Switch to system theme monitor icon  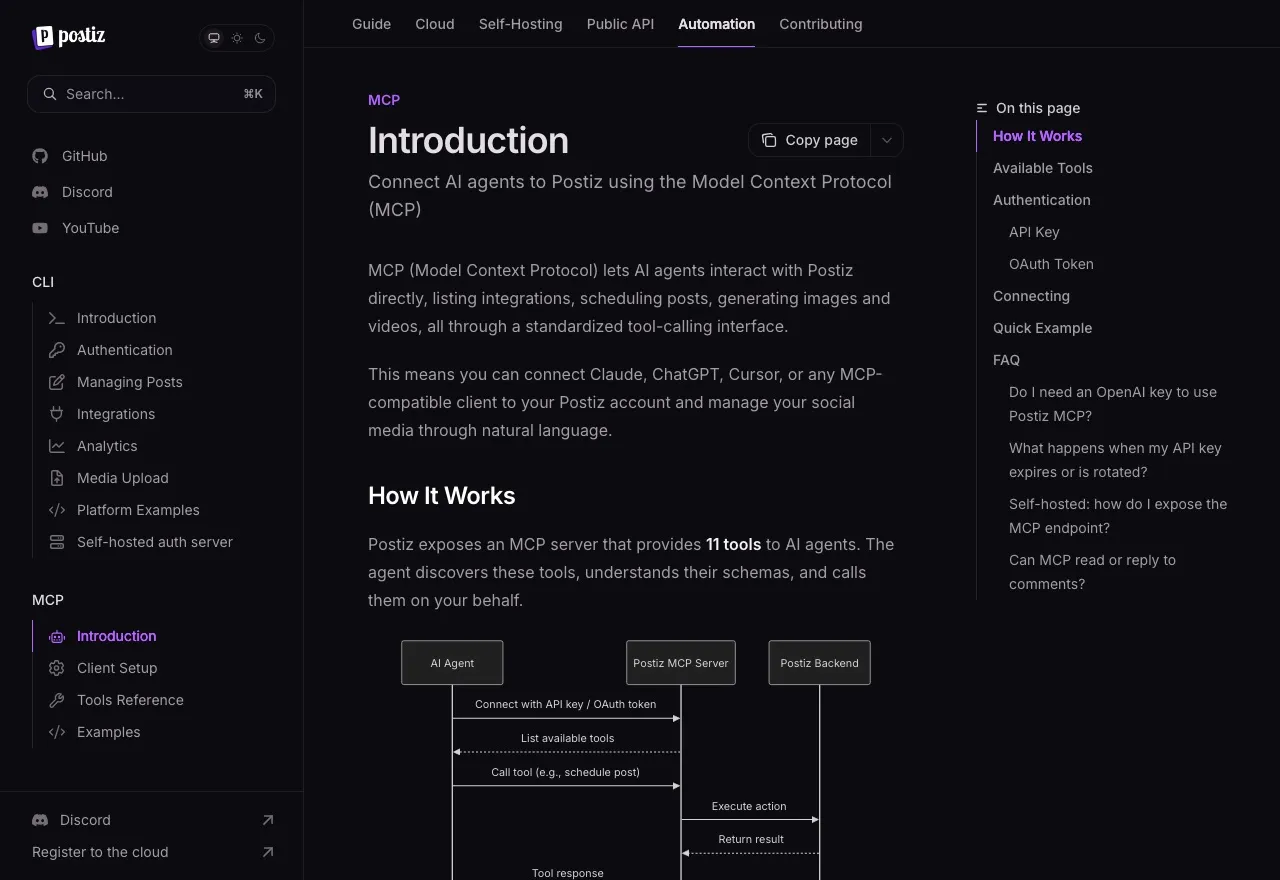pos(214,38)
